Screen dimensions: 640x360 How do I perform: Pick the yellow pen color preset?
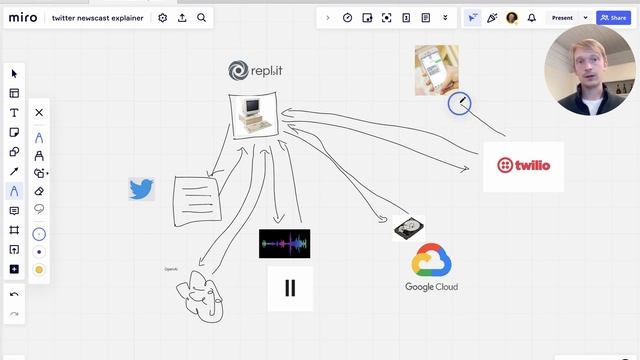pos(39,270)
